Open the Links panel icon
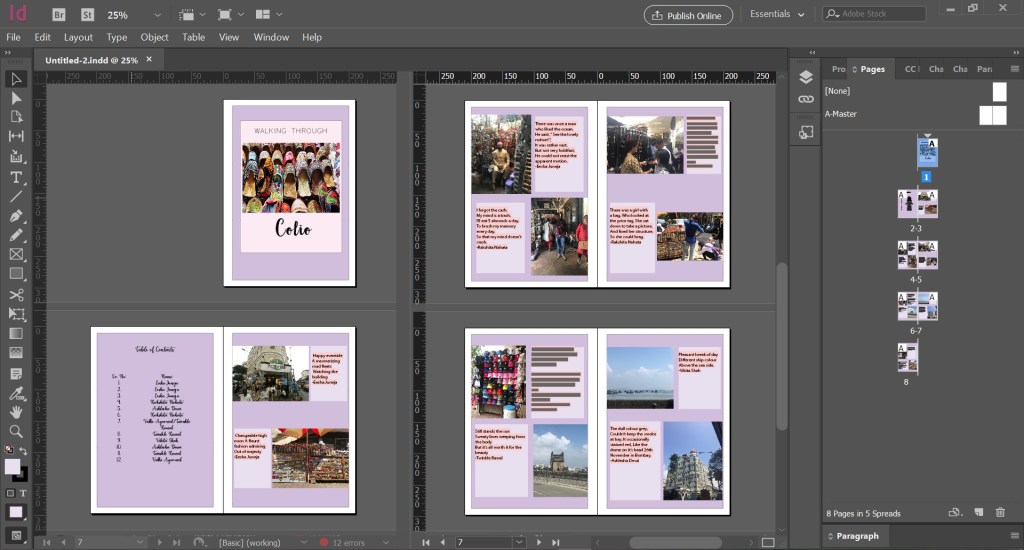This screenshot has height=550, width=1024. click(x=806, y=100)
